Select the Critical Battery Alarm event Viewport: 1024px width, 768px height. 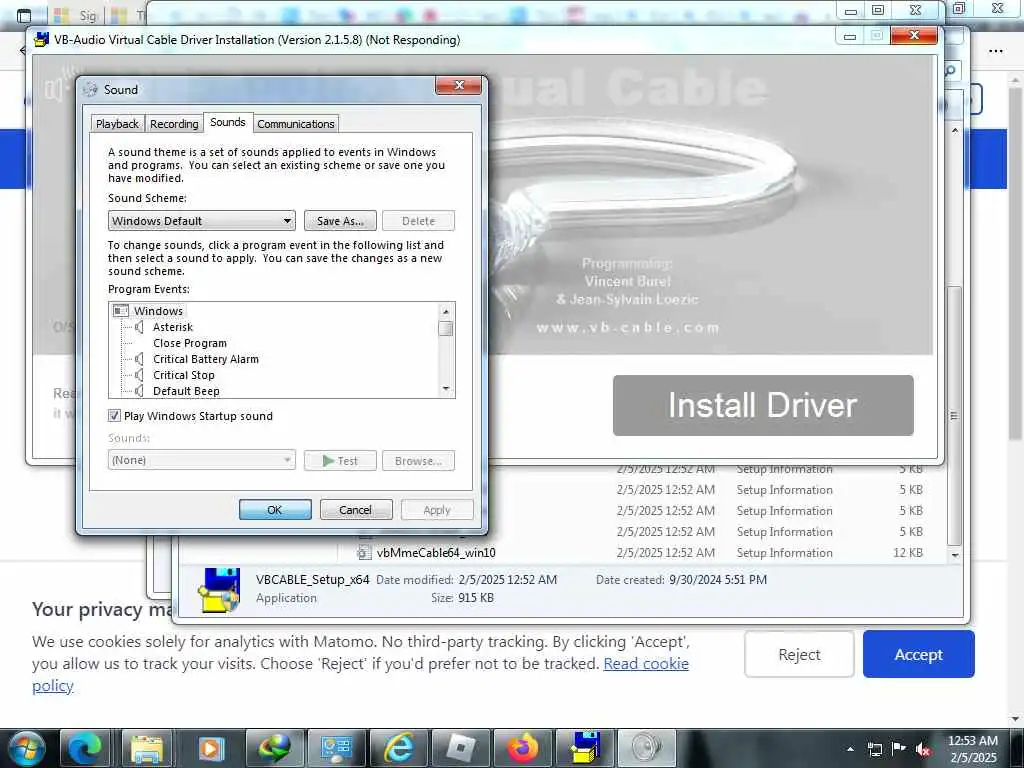pyautogui.click(x=206, y=359)
